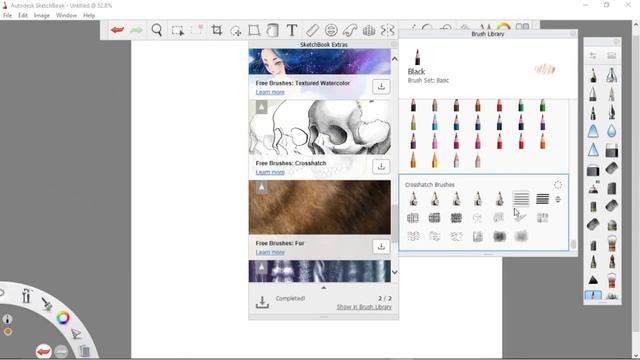The image size is (640, 360).
Task: Toggle the Ellipse guide tool
Action: (x=331, y=30)
